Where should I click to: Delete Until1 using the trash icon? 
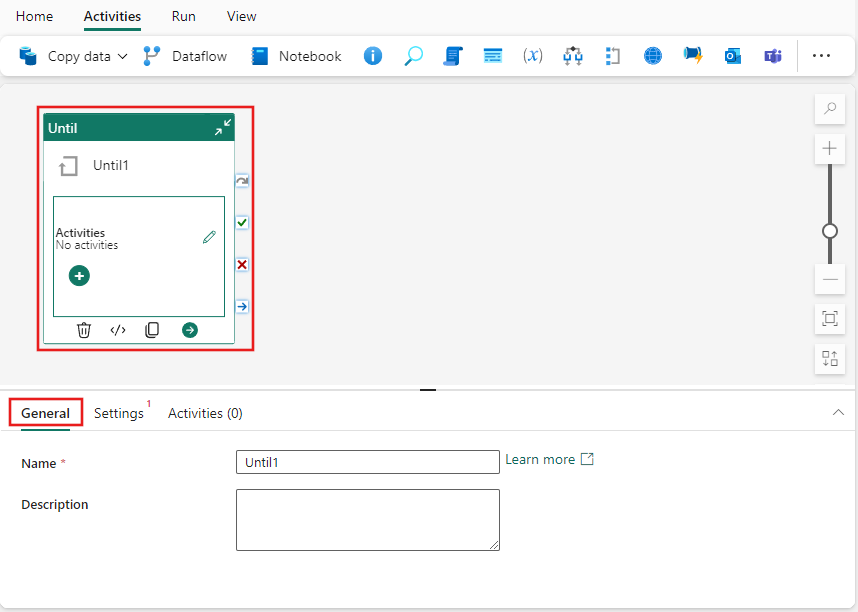pos(83,329)
